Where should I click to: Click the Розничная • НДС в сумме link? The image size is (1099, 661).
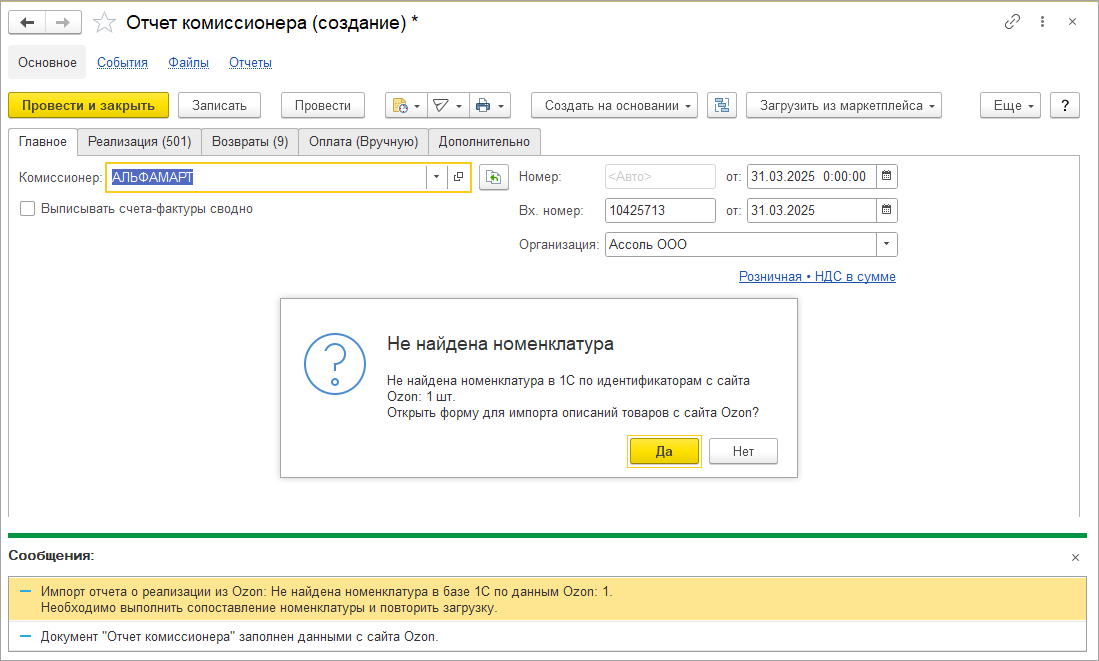coord(816,276)
